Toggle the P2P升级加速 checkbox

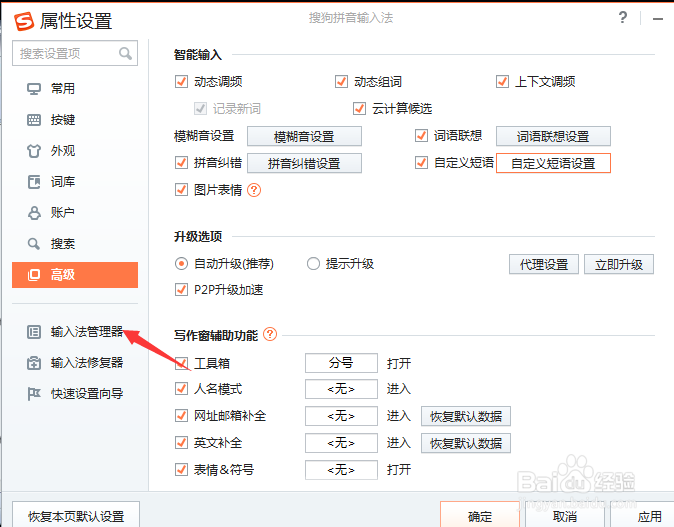(x=181, y=290)
